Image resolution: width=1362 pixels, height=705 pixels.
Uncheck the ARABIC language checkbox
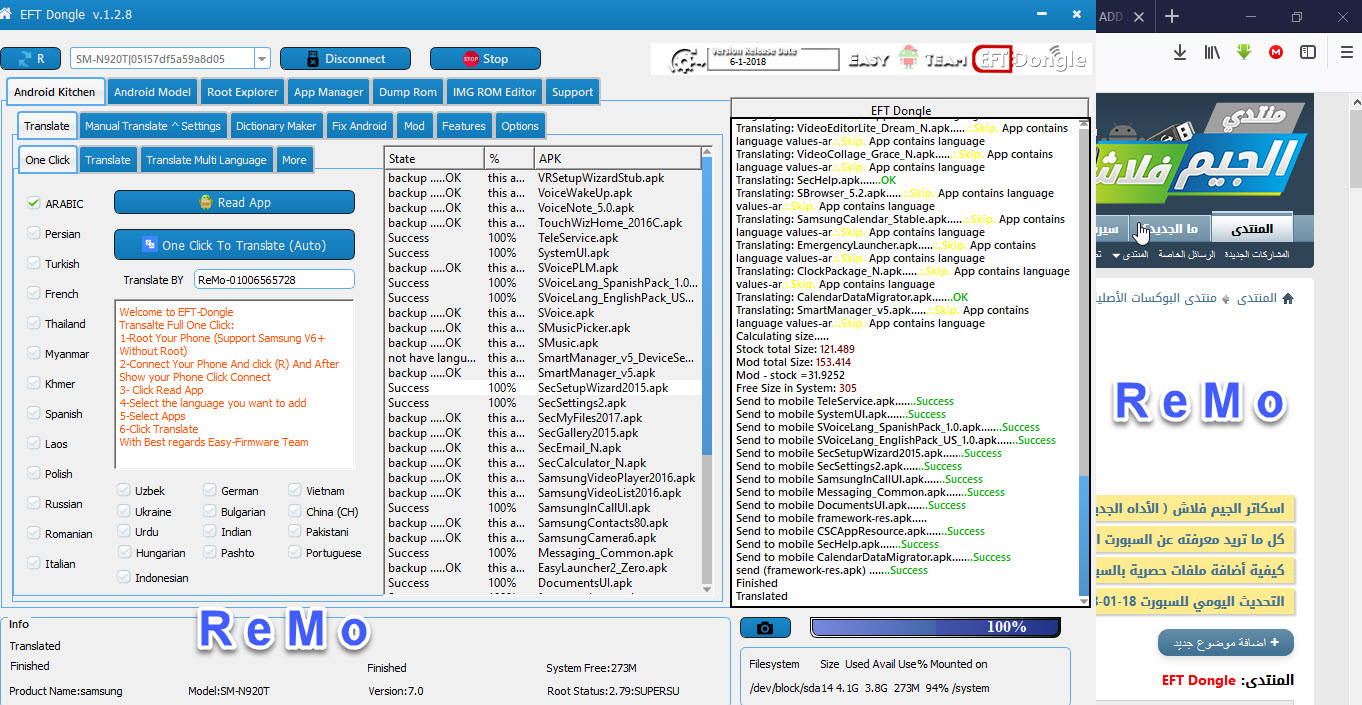[x=34, y=203]
